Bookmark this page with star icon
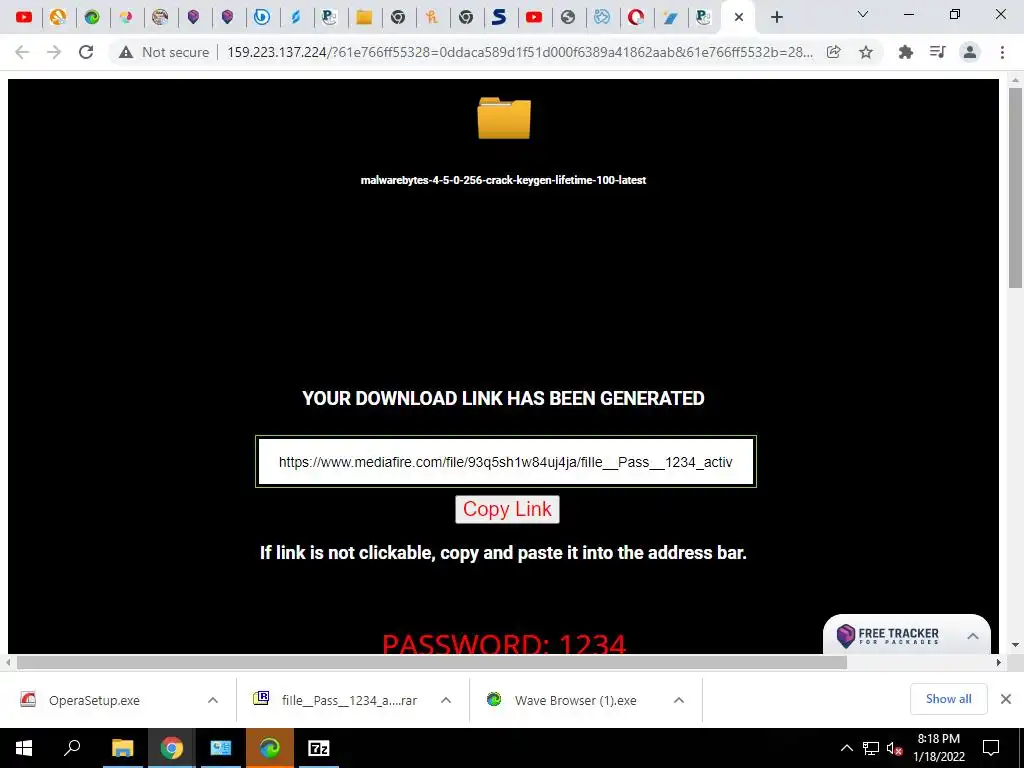This screenshot has height=768, width=1024. coord(866,52)
